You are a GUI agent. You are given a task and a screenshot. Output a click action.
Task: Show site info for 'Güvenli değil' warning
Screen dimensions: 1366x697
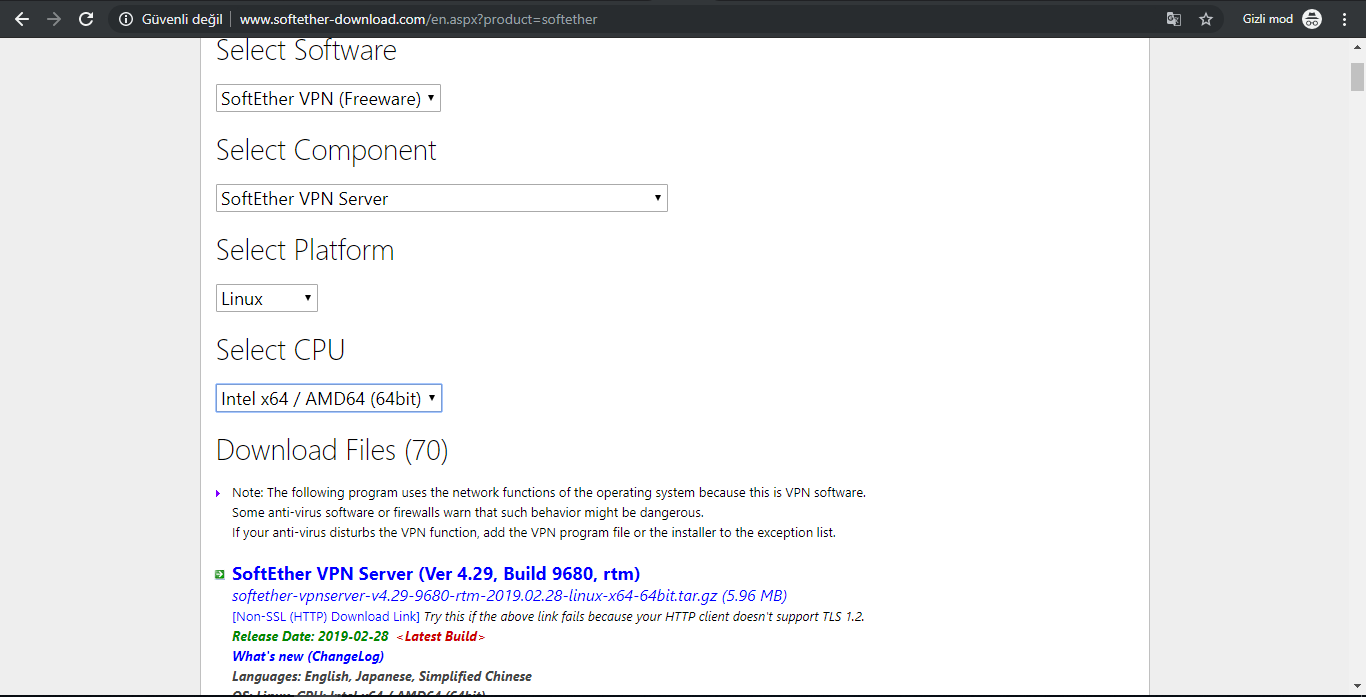(170, 19)
